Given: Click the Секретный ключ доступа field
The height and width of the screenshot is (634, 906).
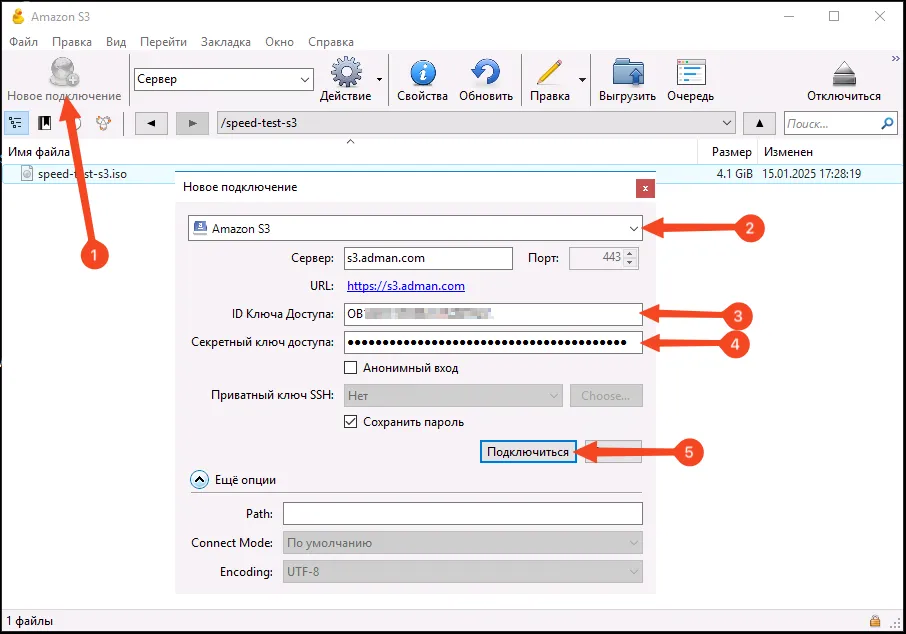Looking at the screenshot, I should coord(493,342).
